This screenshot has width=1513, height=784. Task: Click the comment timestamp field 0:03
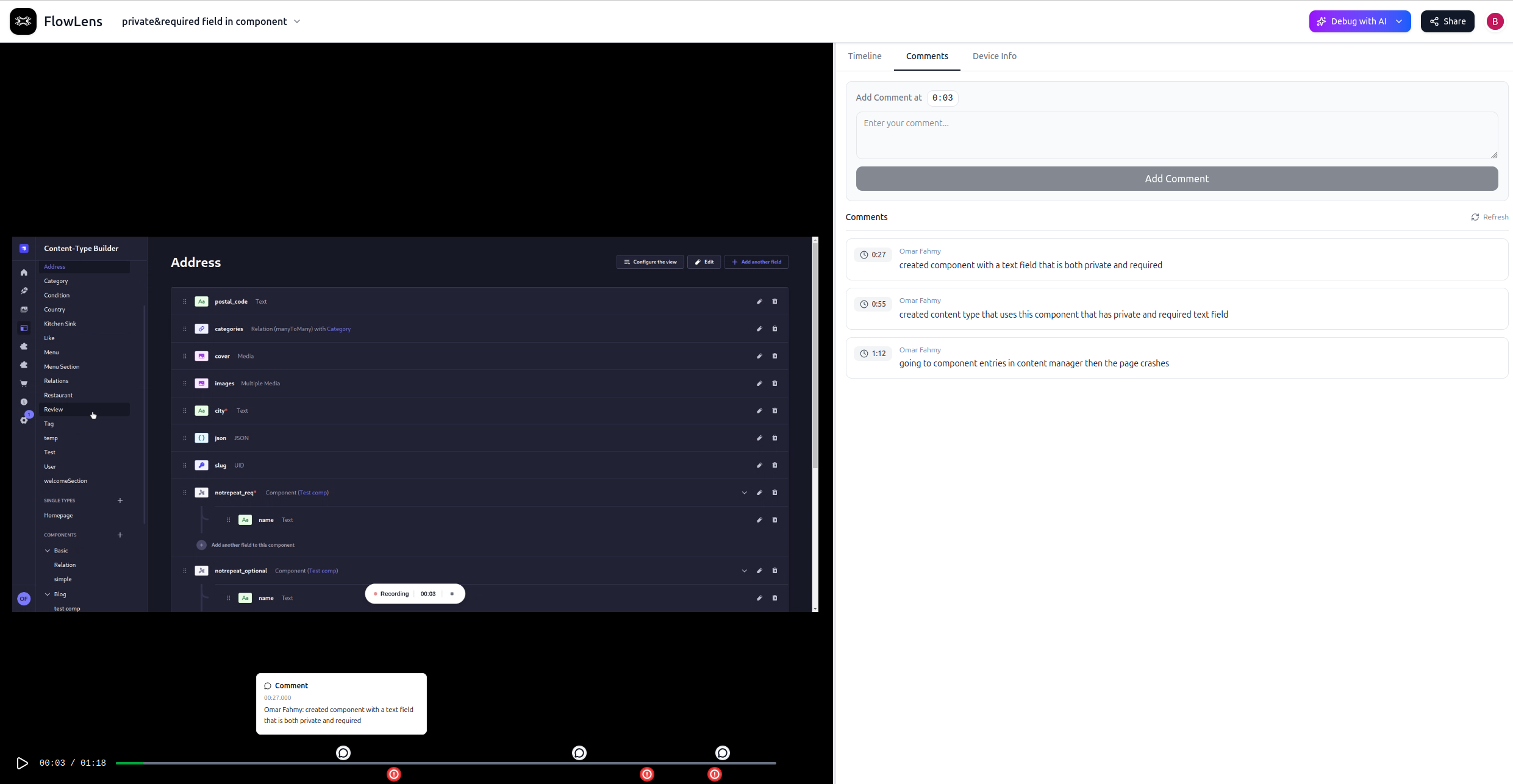(x=942, y=98)
